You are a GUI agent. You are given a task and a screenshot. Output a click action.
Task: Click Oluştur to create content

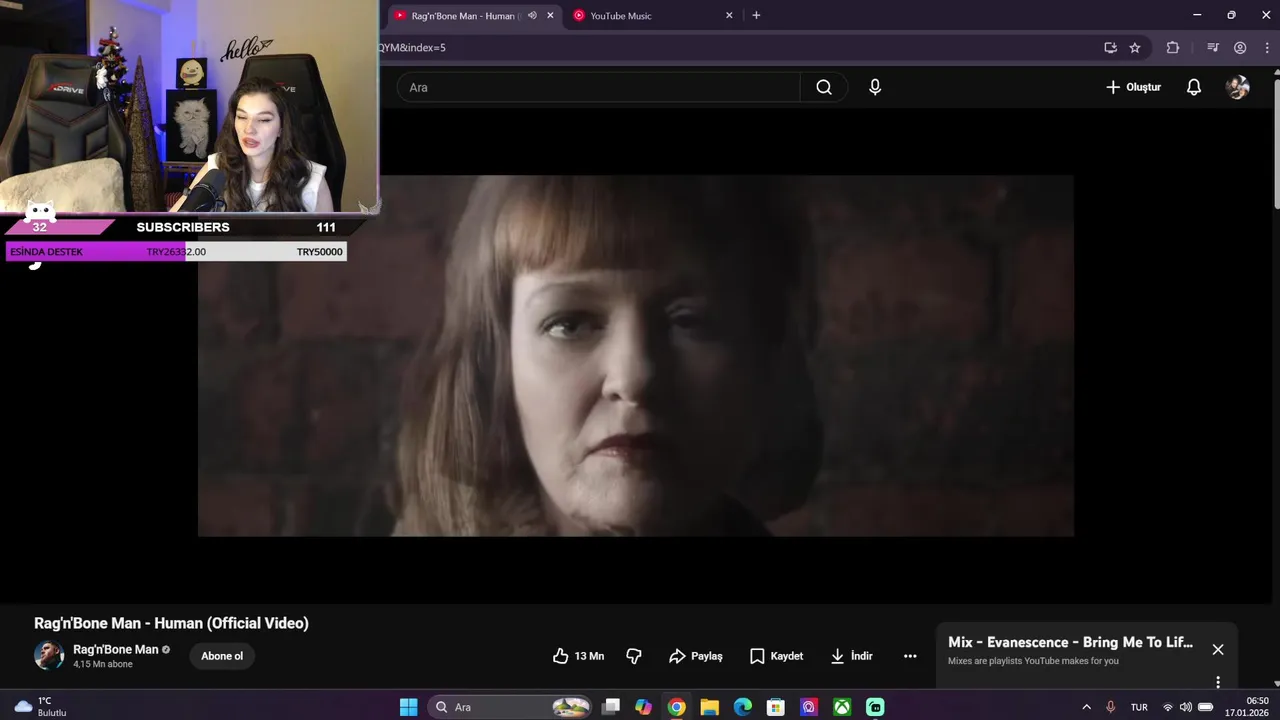point(1133,87)
